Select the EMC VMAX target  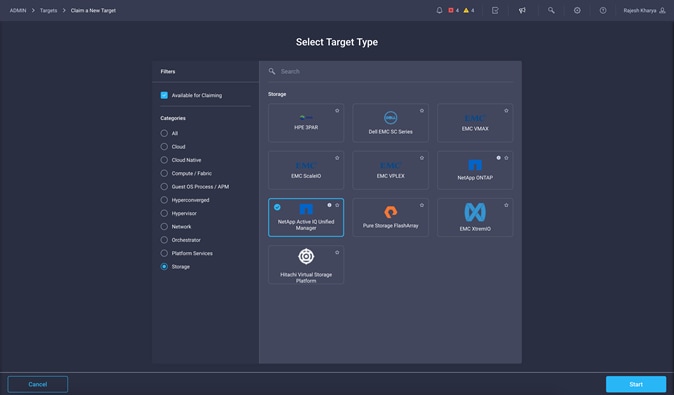(x=475, y=123)
